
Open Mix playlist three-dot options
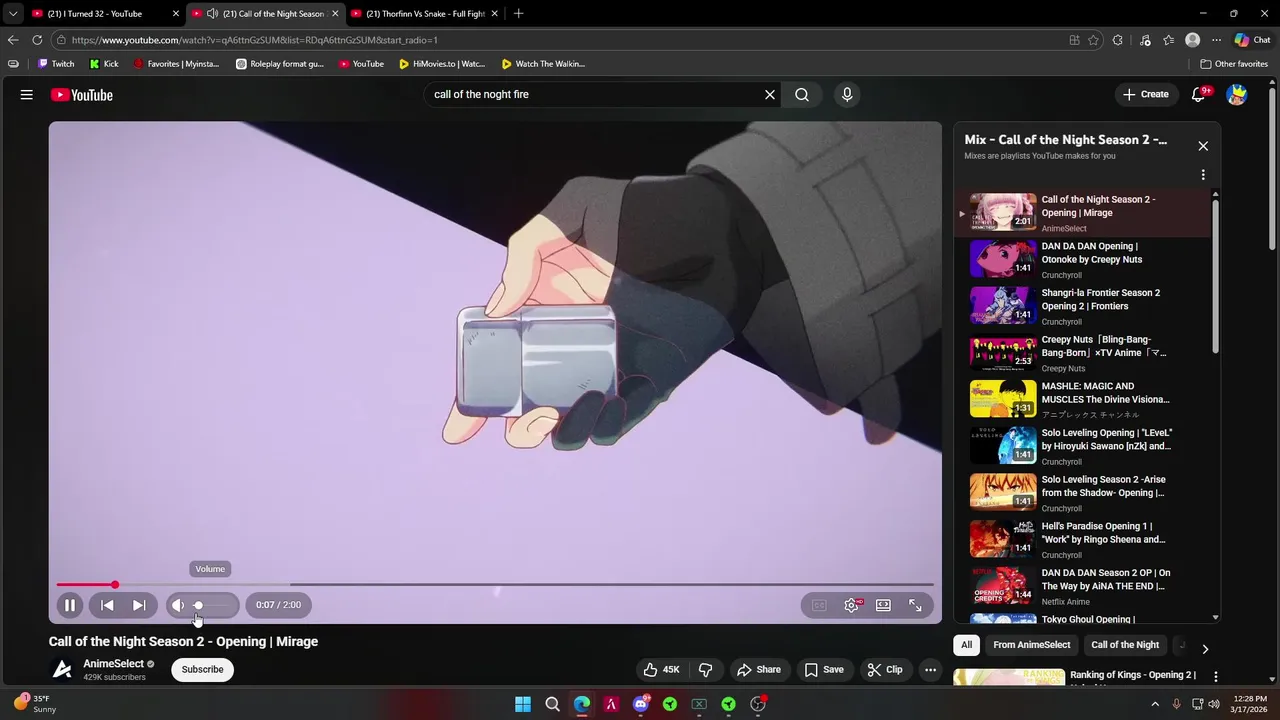(x=1203, y=175)
